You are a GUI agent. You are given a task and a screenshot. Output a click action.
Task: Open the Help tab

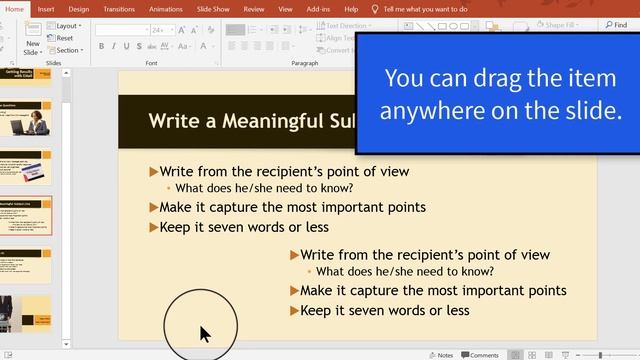click(351, 9)
